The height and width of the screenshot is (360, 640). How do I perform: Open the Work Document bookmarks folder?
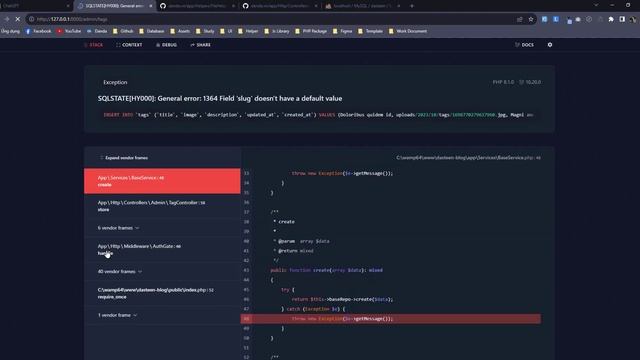pyautogui.click(x=408, y=31)
